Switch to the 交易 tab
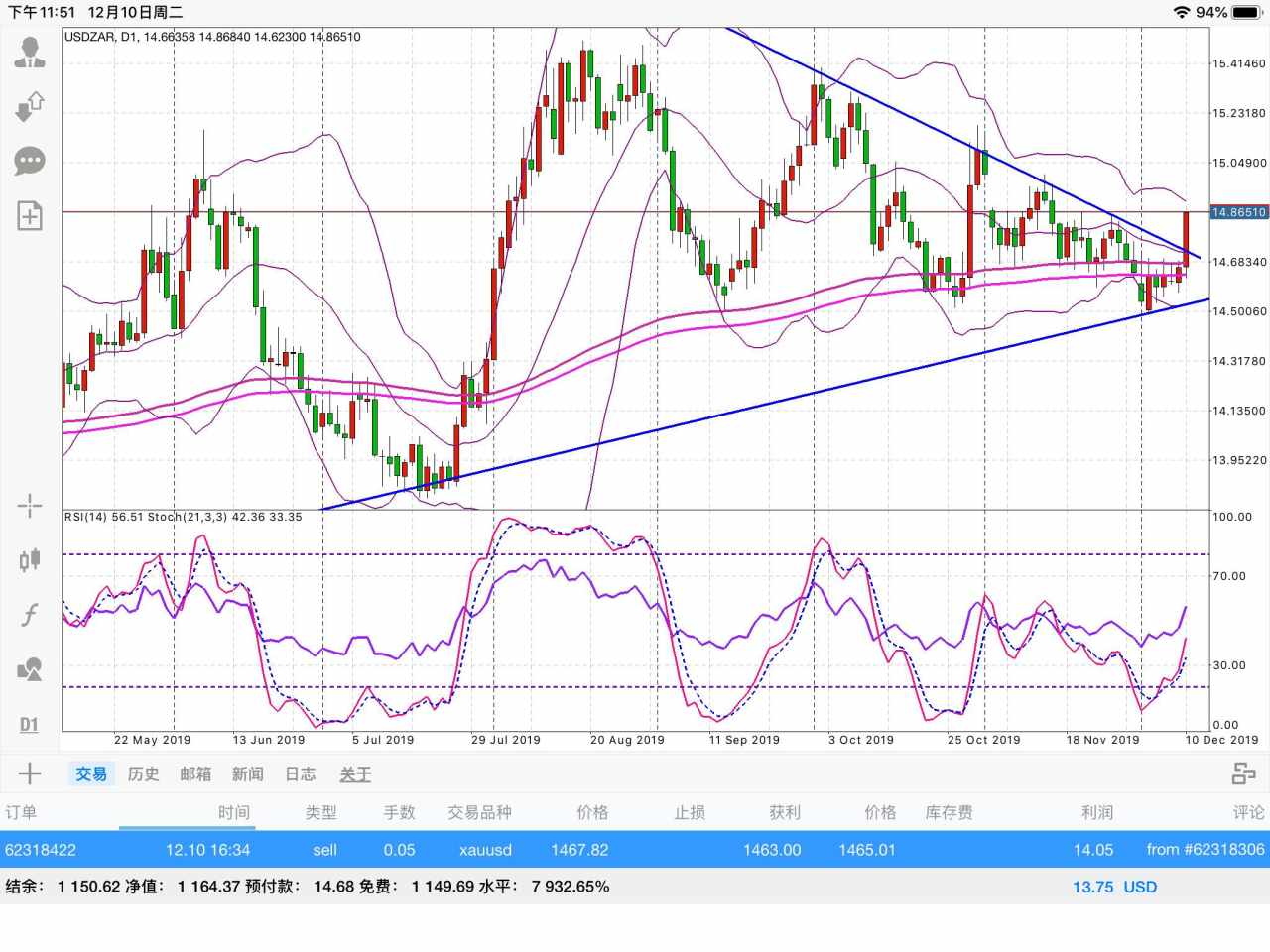Image resolution: width=1270 pixels, height=952 pixels. coord(91,773)
